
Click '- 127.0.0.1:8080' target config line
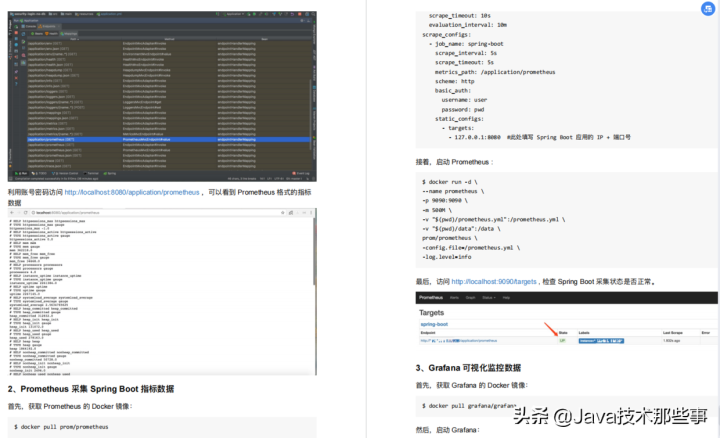[x=539, y=137]
